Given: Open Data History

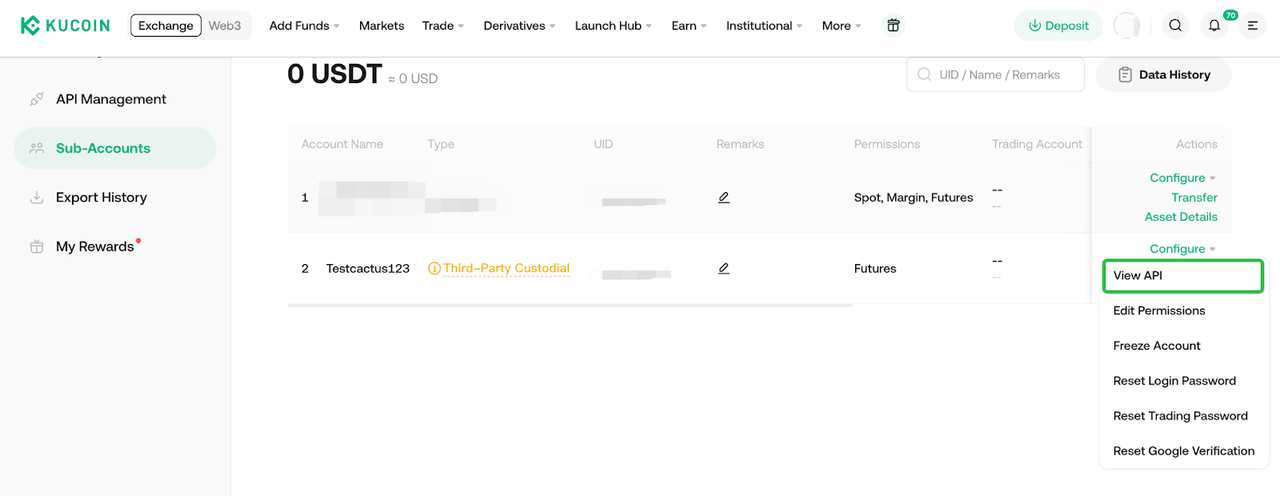Looking at the screenshot, I should click(x=1163, y=74).
